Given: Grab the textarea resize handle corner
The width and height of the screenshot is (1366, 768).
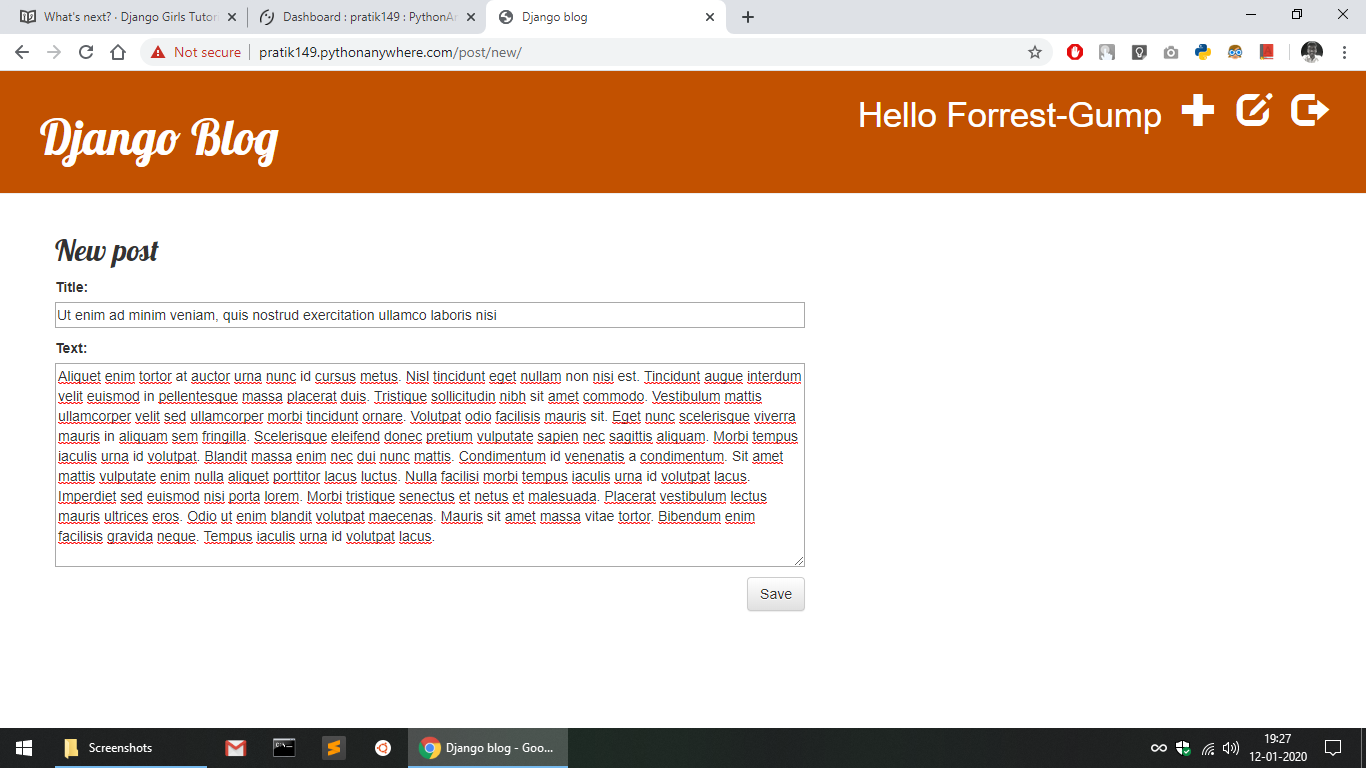Looking at the screenshot, I should [x=799, y=561].
